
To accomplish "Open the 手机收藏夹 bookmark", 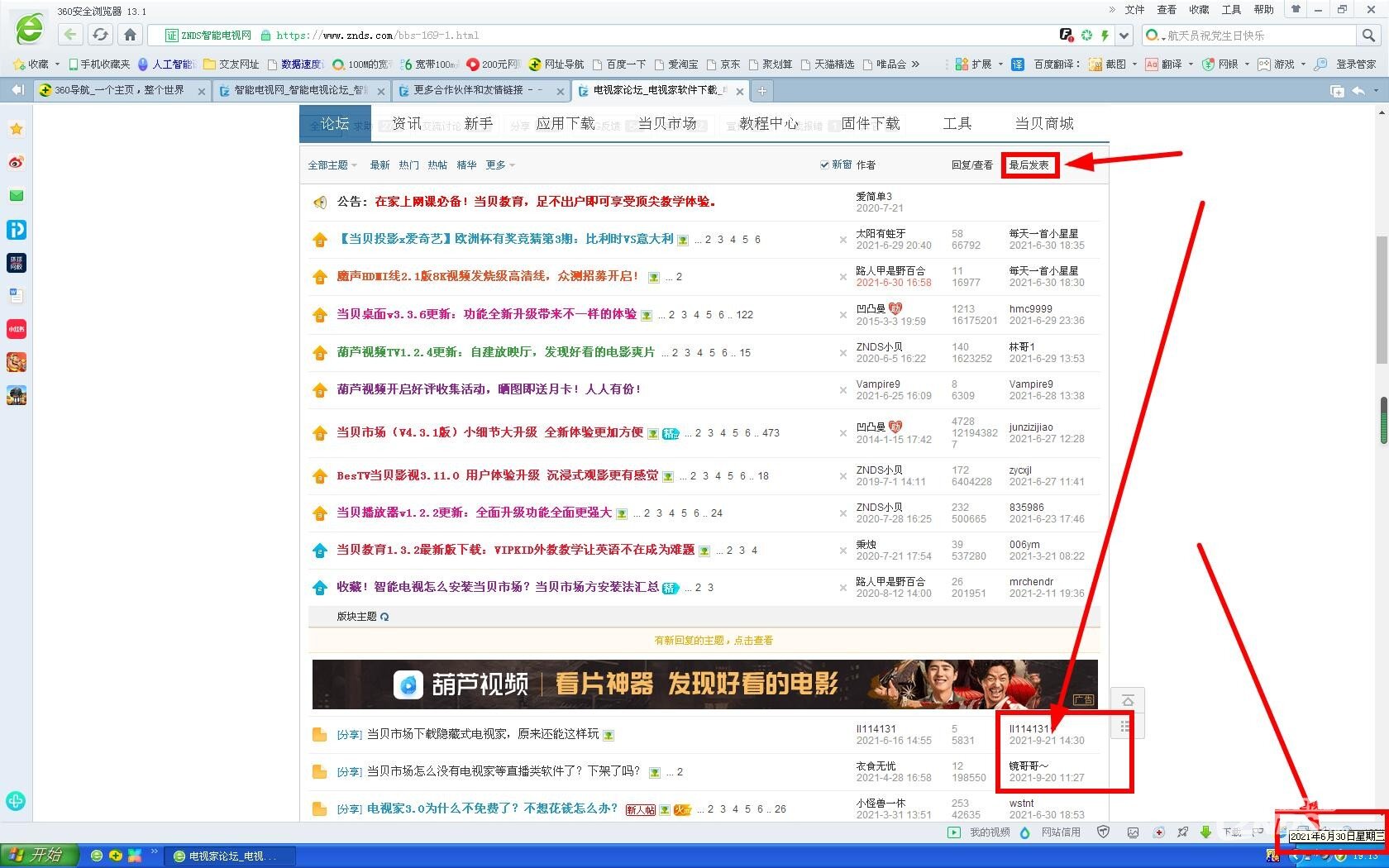I will pos(99,64).
